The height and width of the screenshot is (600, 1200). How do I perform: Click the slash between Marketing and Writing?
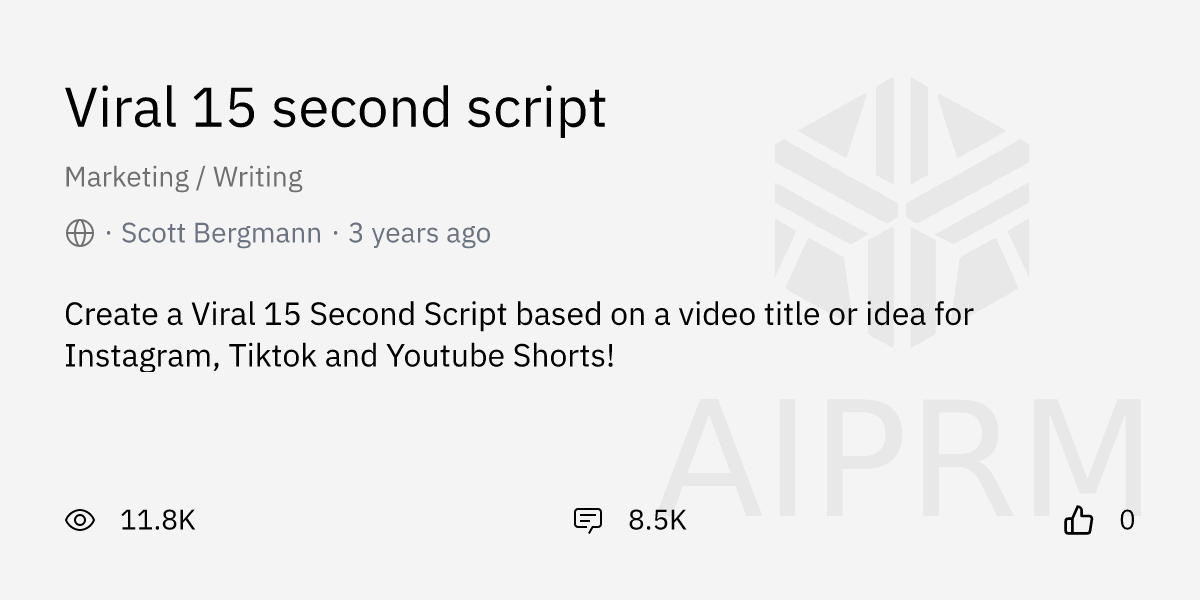[201, 177]
